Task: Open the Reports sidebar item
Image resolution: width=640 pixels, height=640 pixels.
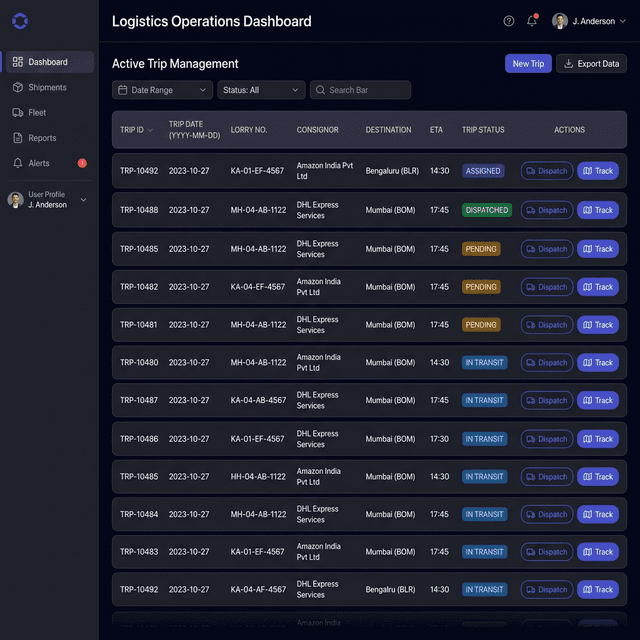Action: [x=42, y=138]
